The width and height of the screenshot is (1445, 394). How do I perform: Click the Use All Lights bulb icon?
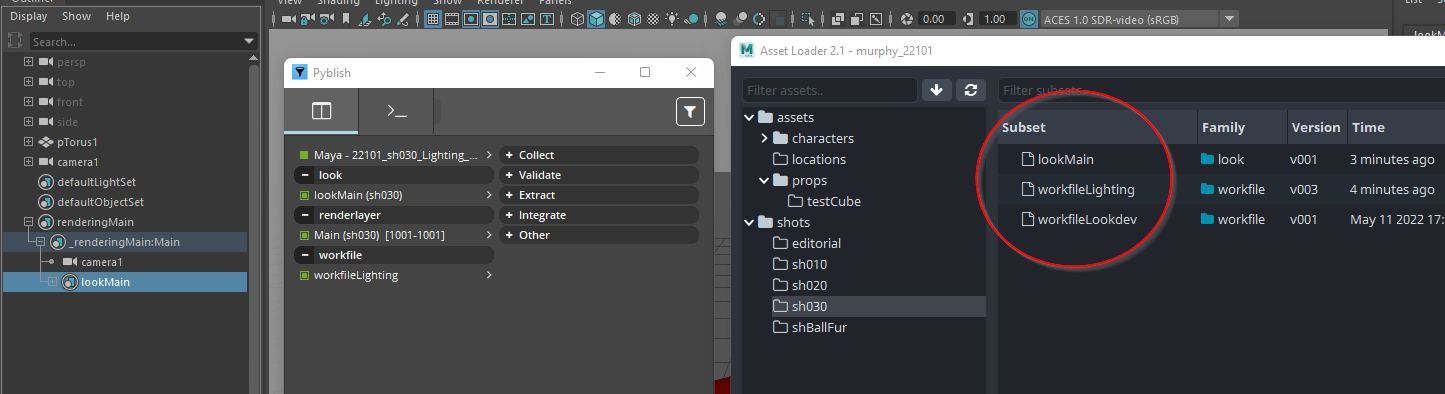[672, 19]
